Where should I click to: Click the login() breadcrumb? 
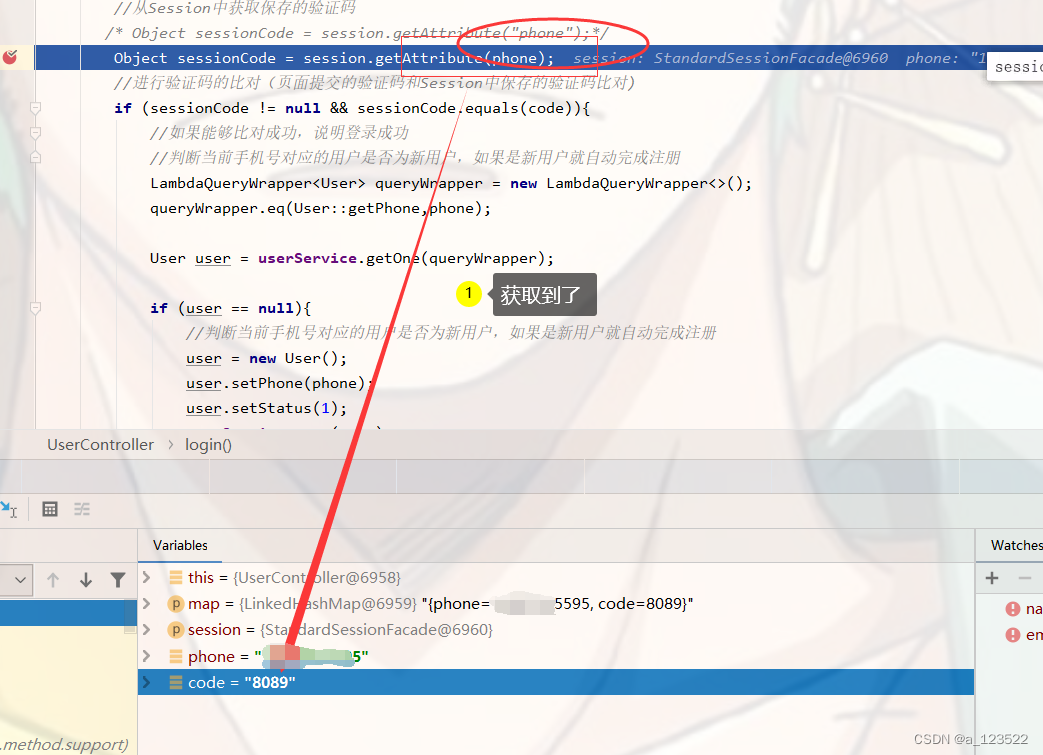(206, 444)
